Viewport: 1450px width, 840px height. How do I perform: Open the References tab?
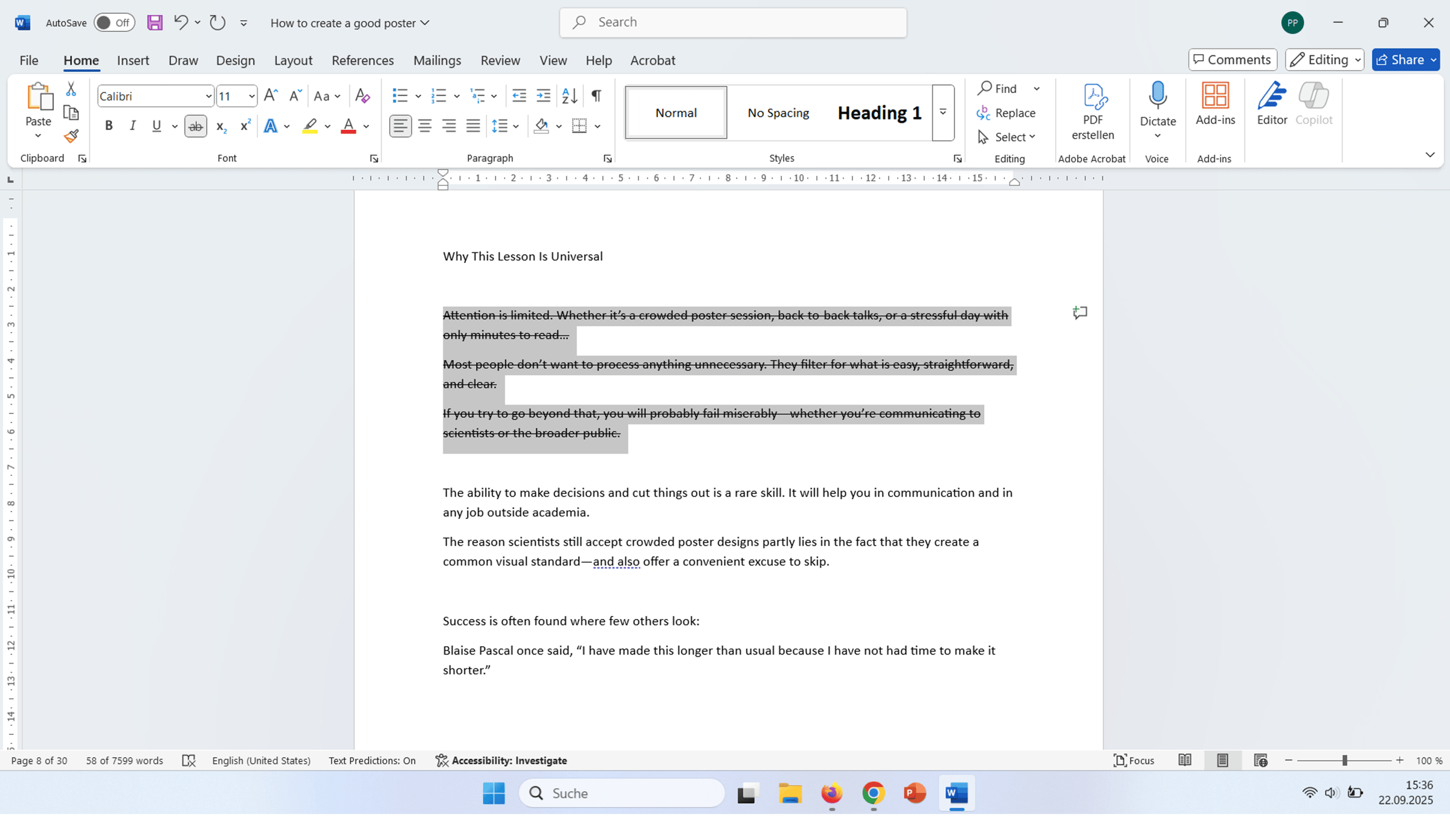tap(362, 60)
